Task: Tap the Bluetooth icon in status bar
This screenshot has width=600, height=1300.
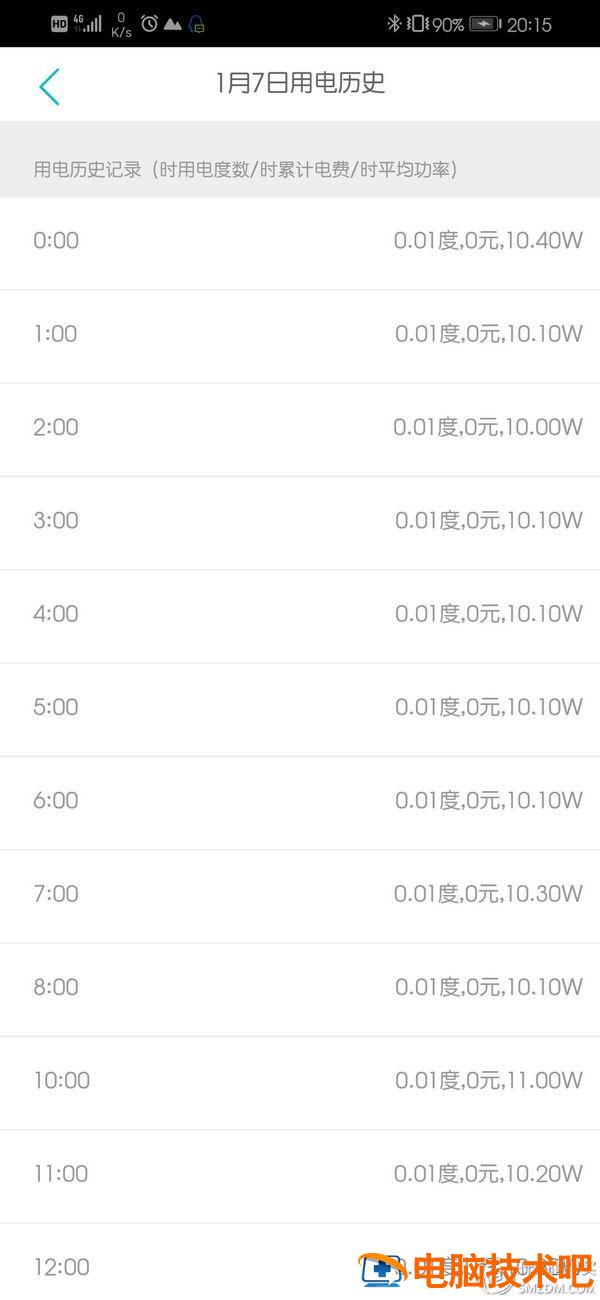Action: coord(393,24)
